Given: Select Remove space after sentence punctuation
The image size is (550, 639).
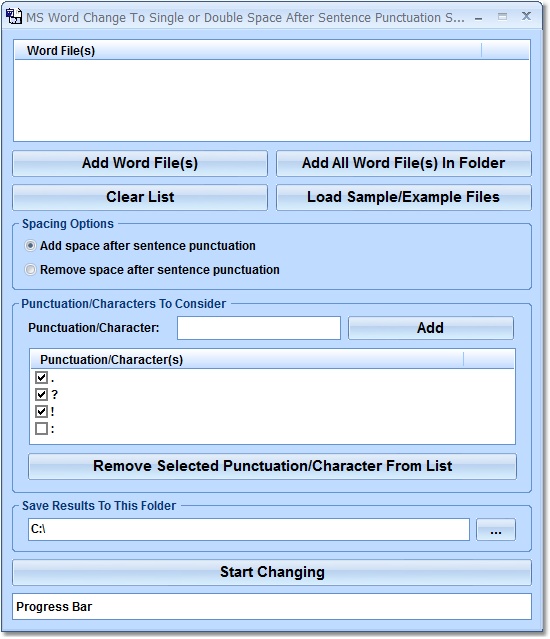Looking at the screenshot, I should point(30,270).
